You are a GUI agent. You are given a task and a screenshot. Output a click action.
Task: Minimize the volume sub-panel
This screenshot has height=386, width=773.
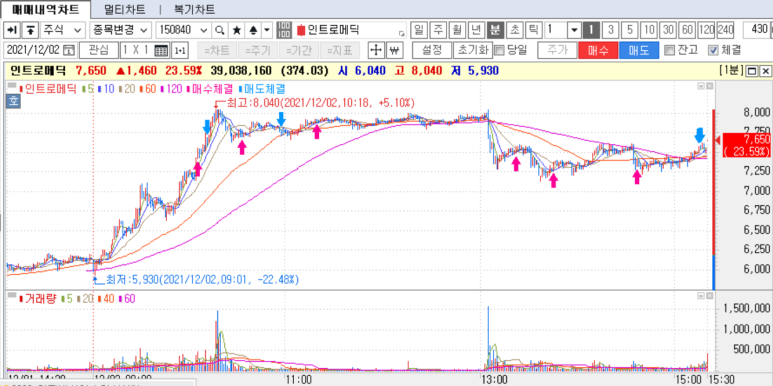pyautogui.click(x=701, y=295)
